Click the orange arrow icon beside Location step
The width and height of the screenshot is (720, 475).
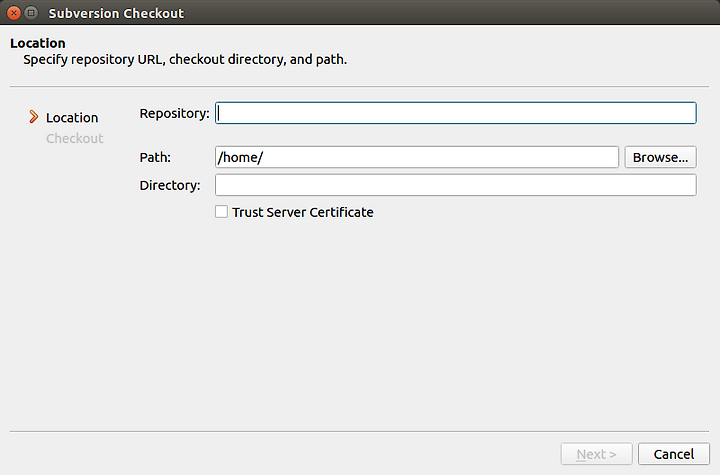point(34,117)
